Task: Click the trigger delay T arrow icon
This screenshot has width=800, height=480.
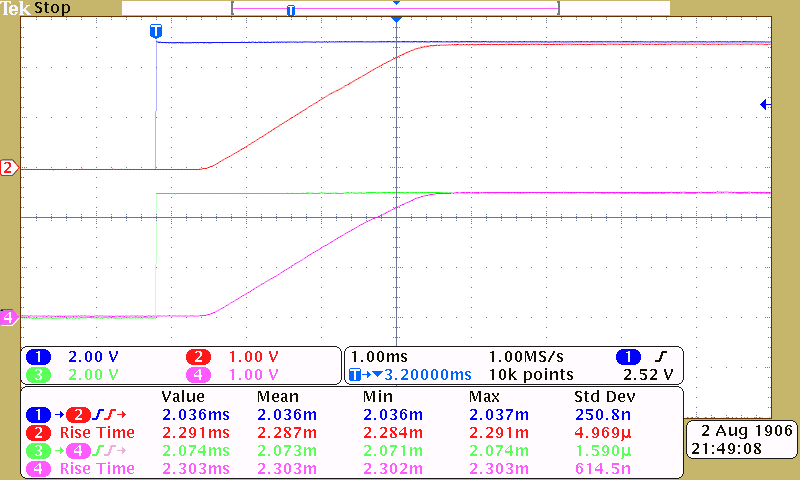Action: (x=366, y=375)
